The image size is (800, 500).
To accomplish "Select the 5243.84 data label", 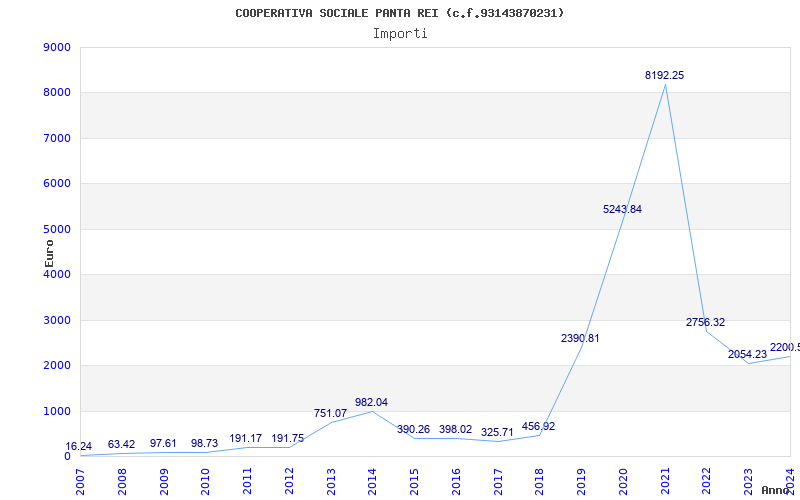I will click(x=622, y=209).
